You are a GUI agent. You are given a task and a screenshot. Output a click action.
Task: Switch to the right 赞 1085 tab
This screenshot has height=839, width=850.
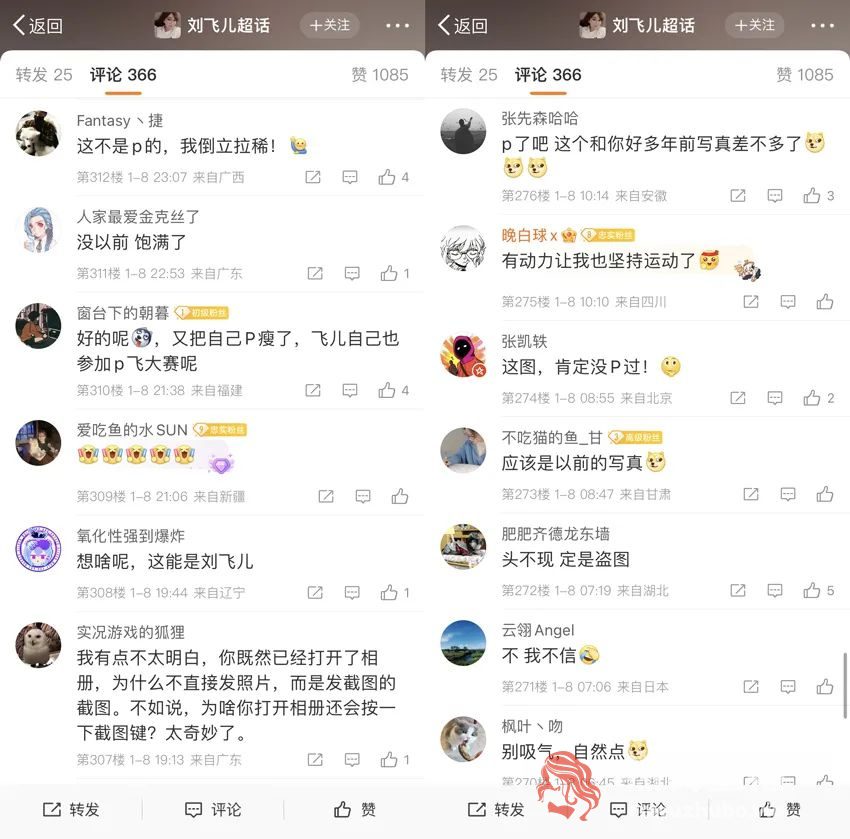point(804,75)
